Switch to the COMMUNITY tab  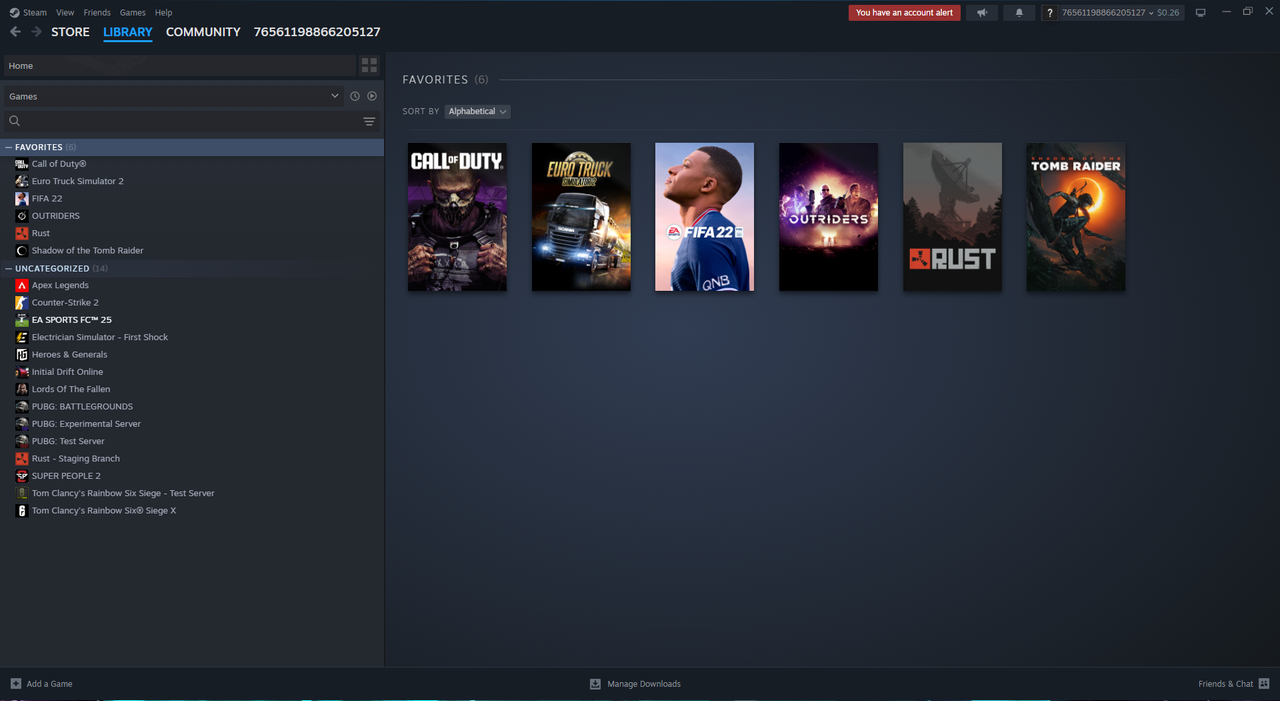coord(203,32)
